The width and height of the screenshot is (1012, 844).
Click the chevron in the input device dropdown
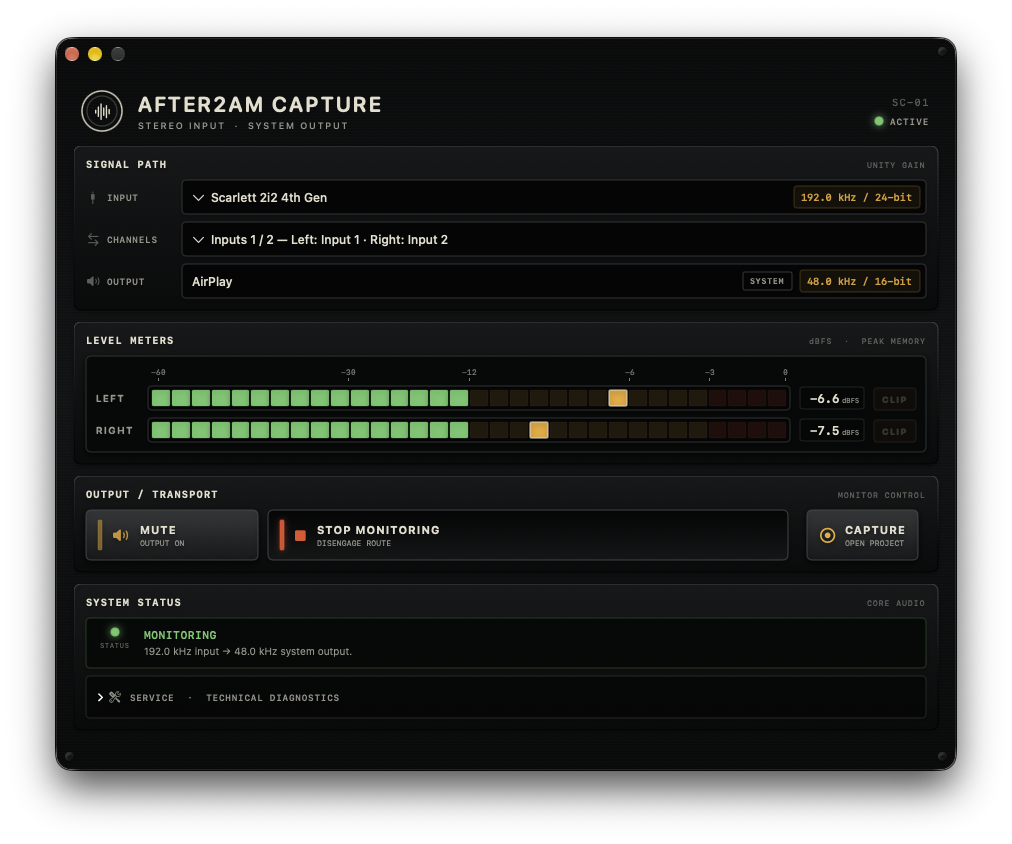click(x=198, y=198)
